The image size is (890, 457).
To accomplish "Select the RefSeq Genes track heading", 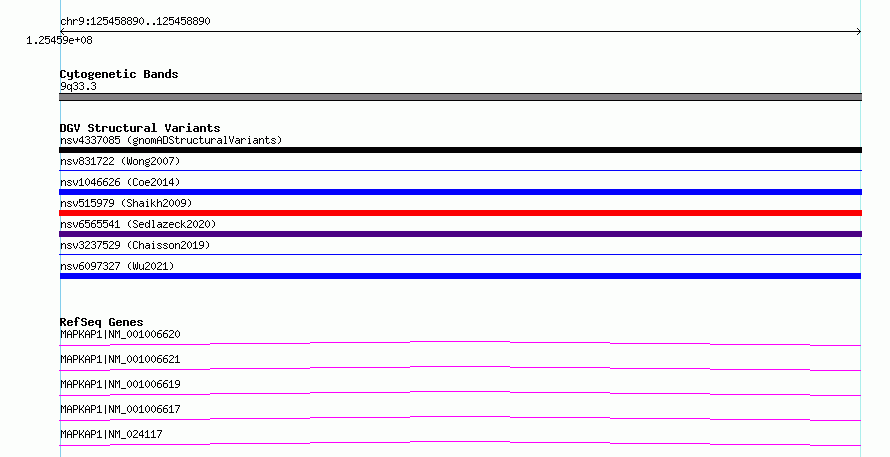I will coord(101,322).
